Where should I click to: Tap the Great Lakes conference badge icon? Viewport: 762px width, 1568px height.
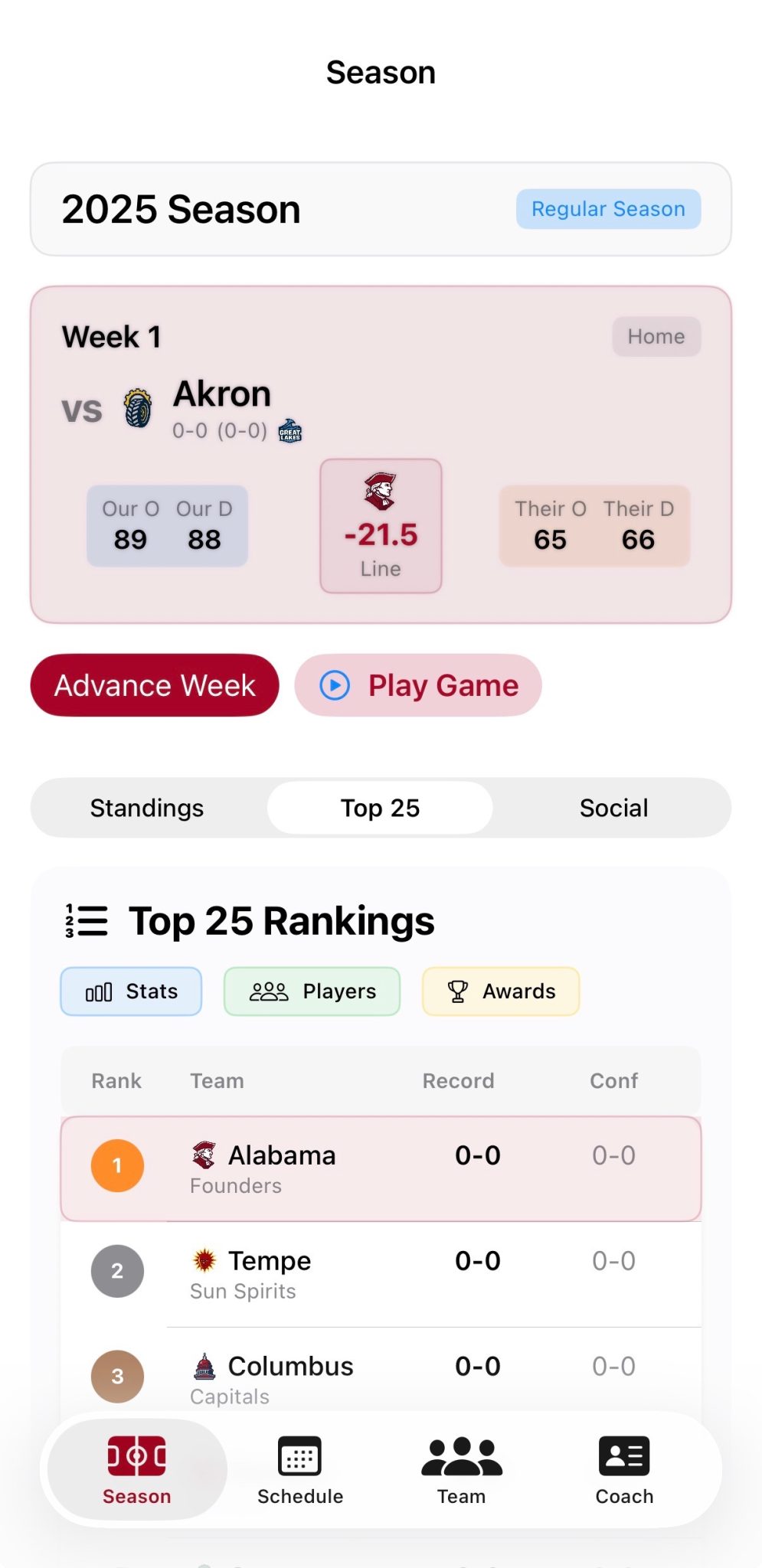289,431
